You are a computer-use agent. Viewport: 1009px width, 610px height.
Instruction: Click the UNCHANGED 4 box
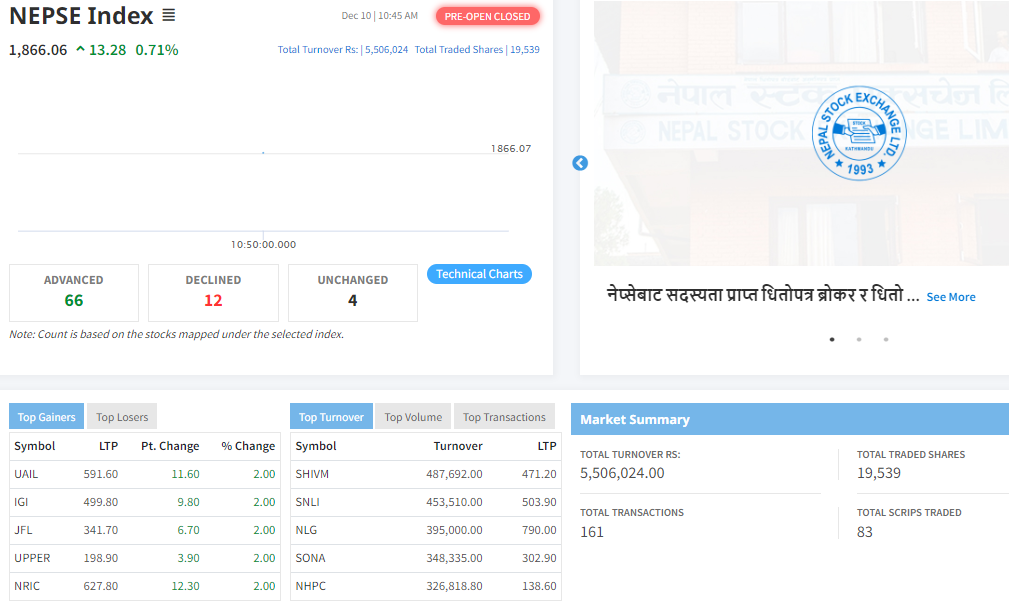pos(353,293)
